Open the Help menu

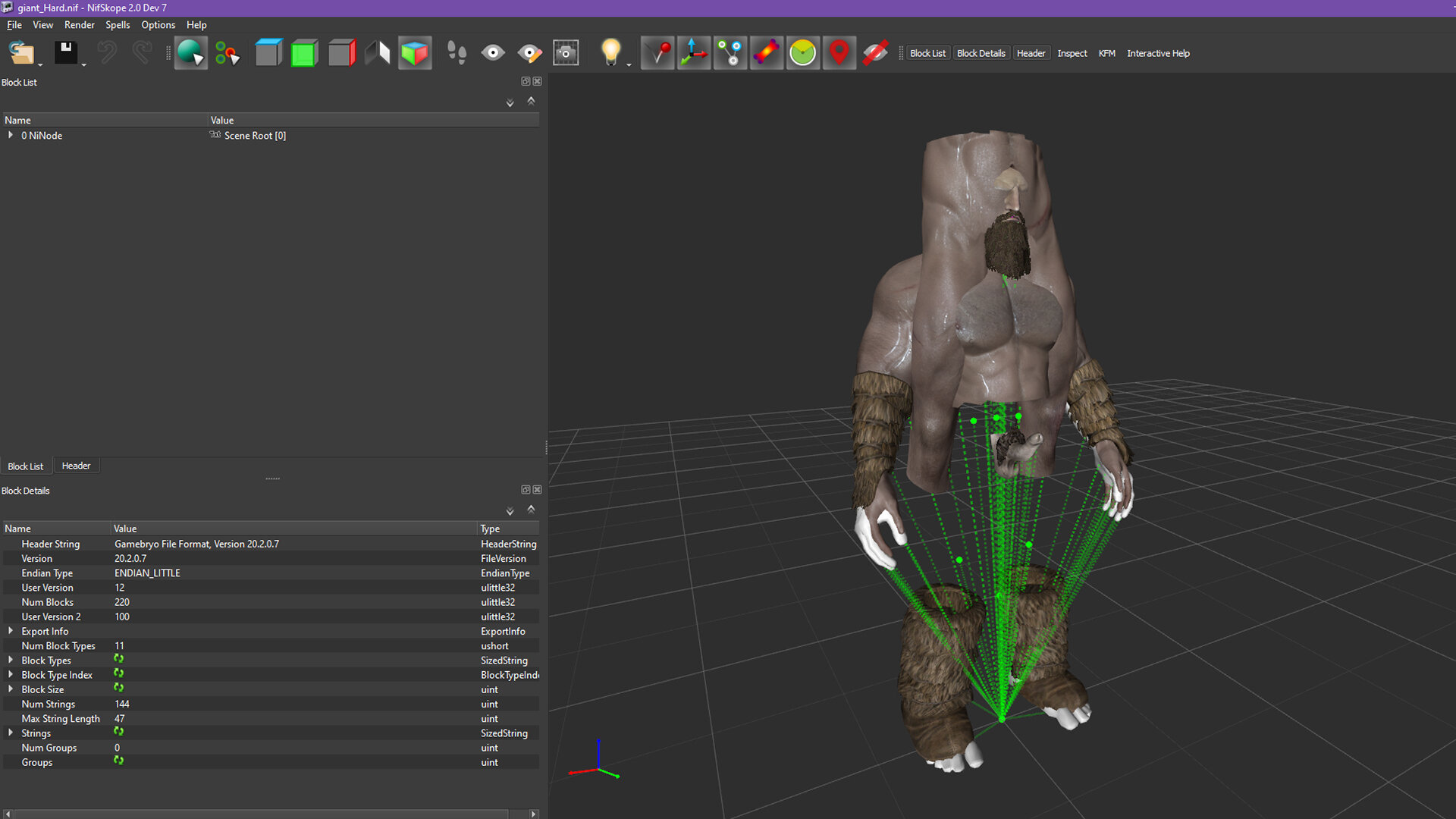(x=196, y=25)
